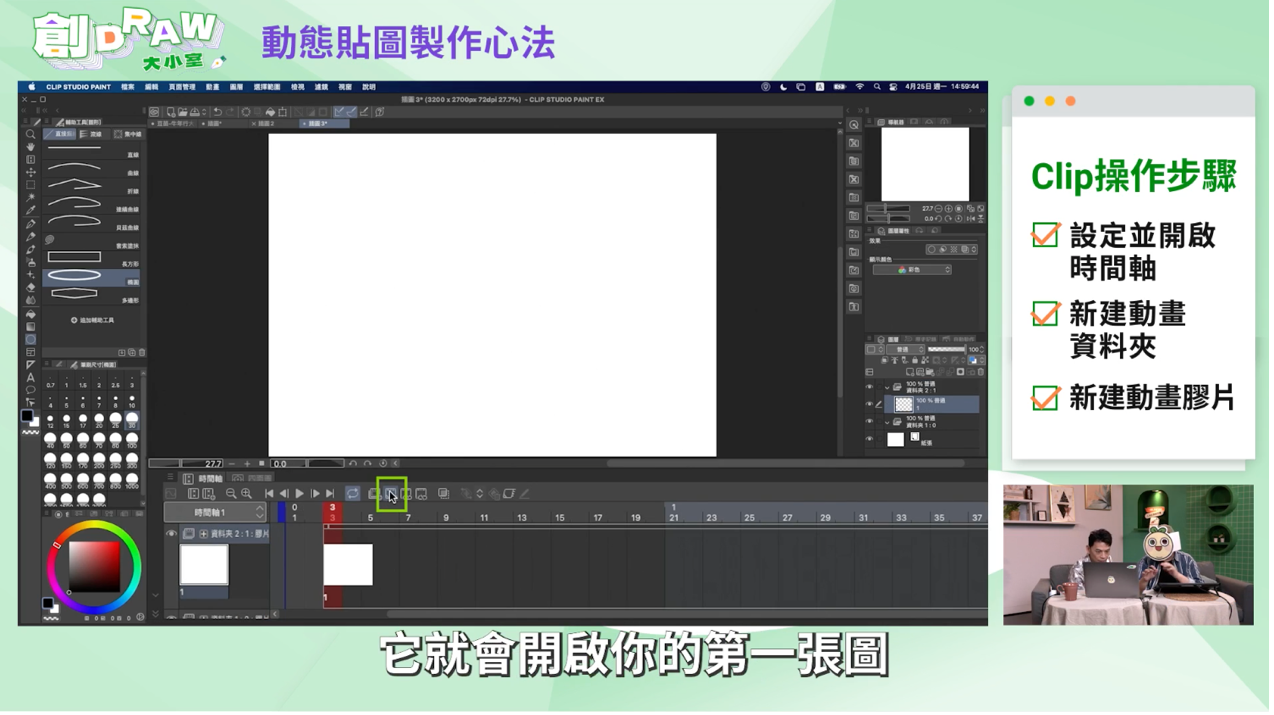
Task: Open the 時間軸1 timeline dropdown
Action: [x=215, y=512]
